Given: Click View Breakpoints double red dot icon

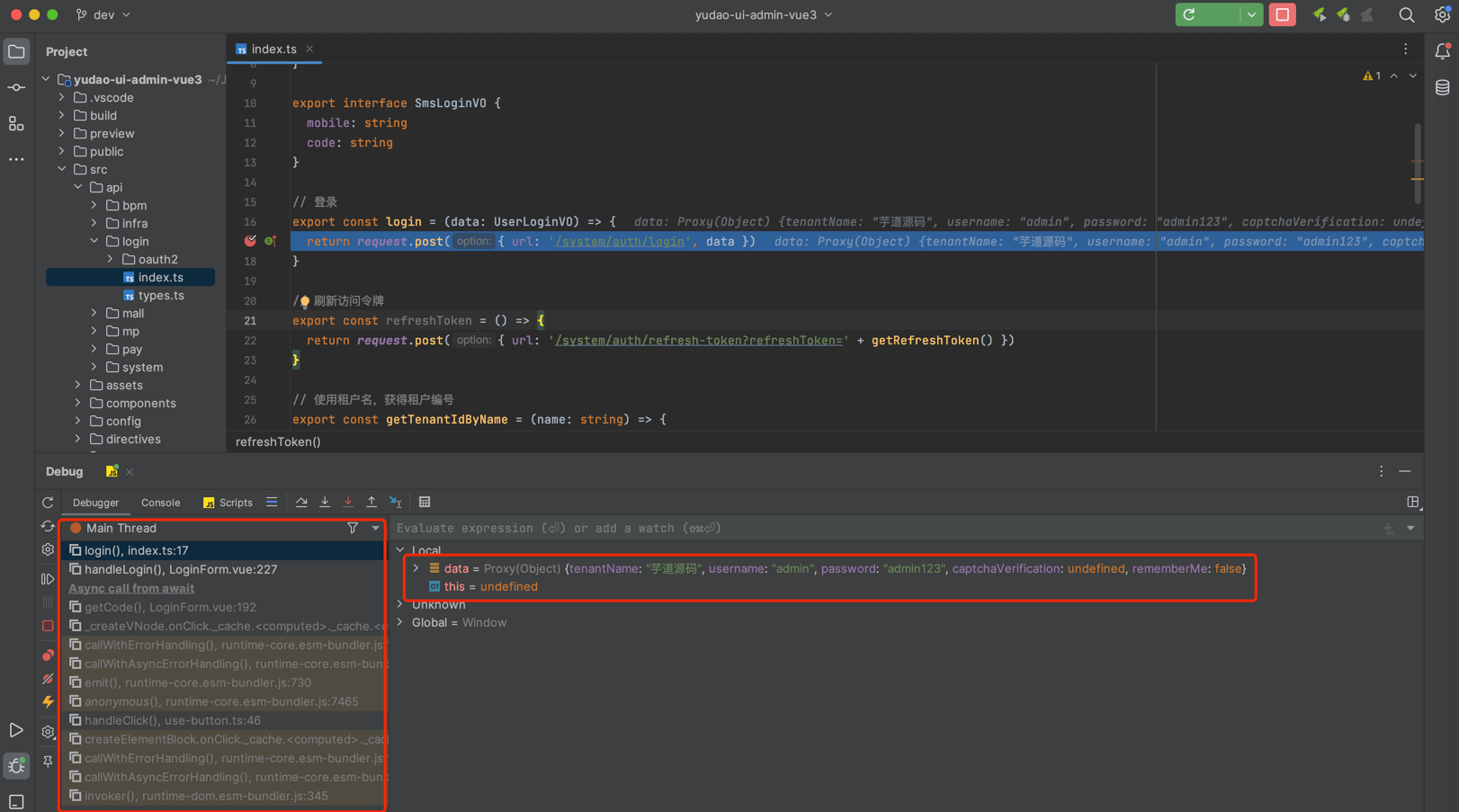Looking at the screenshot, I should pos(48,656).
